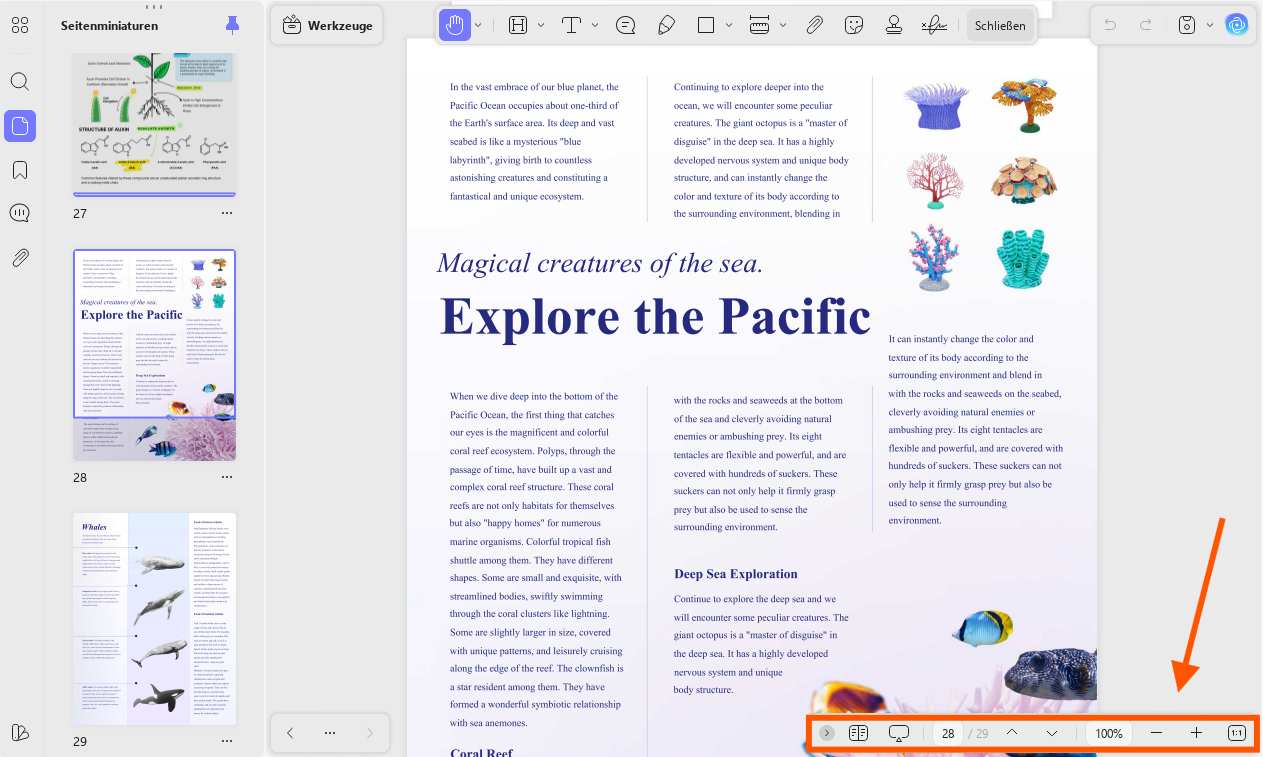Open more options for page 28
Viewport: 1263px width, 757px height.
click(227, 478)
